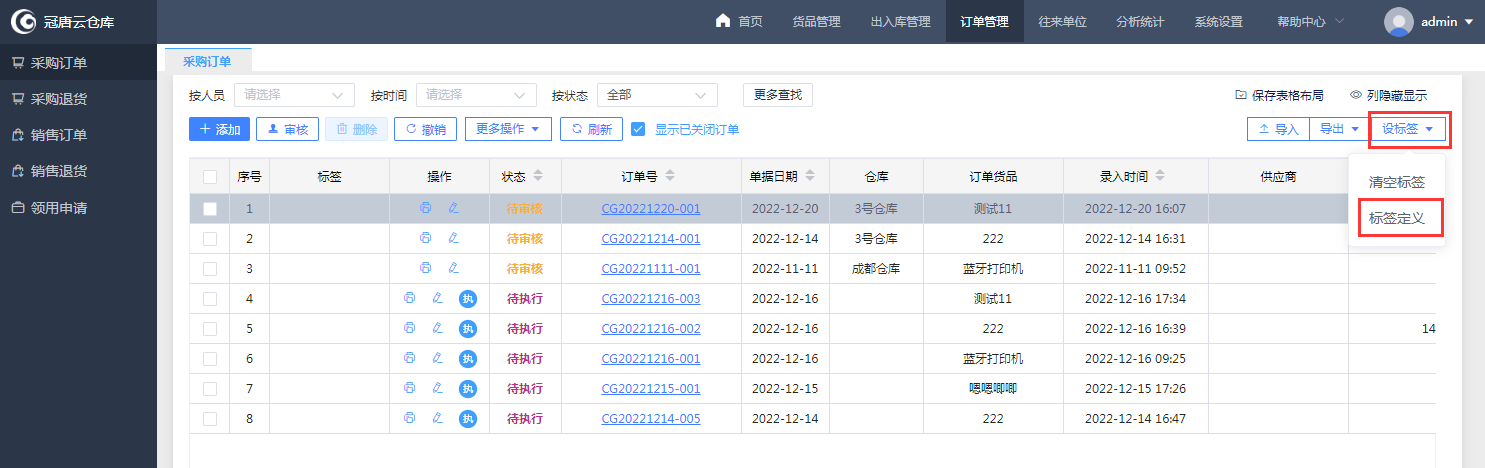Check the checkbox for row 4
1485x468 pixels.
pos(210,299)
